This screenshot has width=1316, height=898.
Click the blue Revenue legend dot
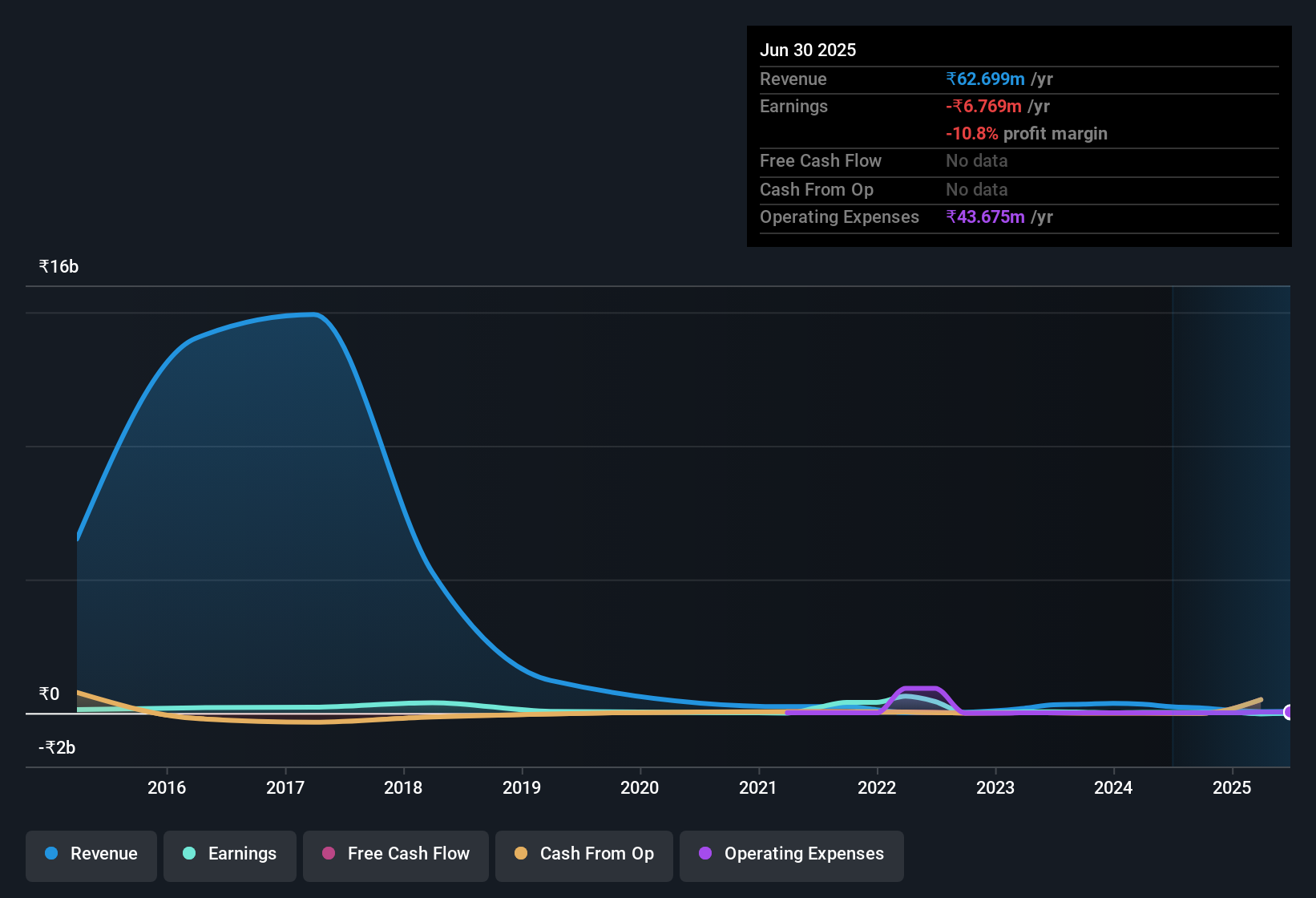click(x=51, y=853)
